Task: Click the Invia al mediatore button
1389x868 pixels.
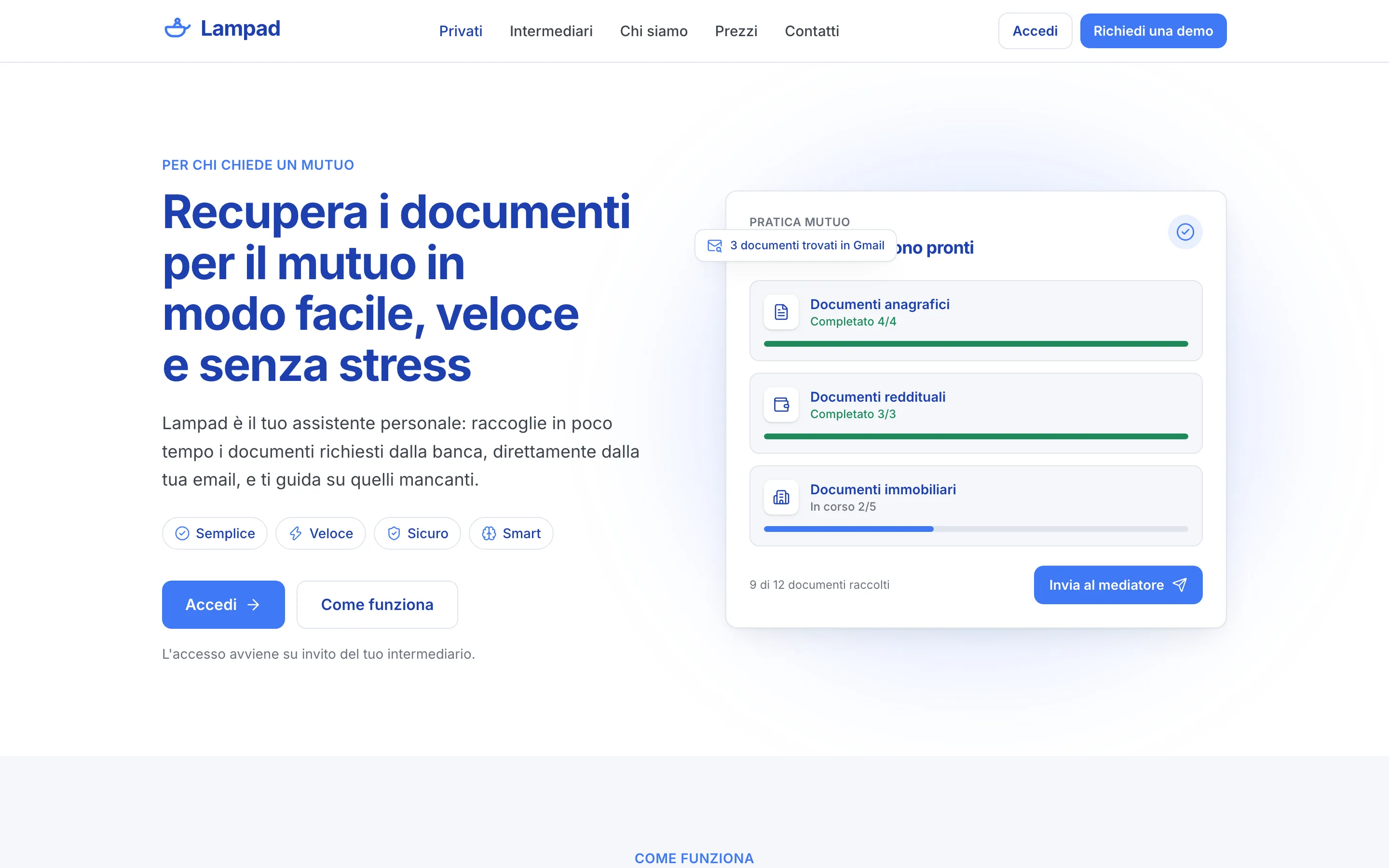Action: [1117, 585]
